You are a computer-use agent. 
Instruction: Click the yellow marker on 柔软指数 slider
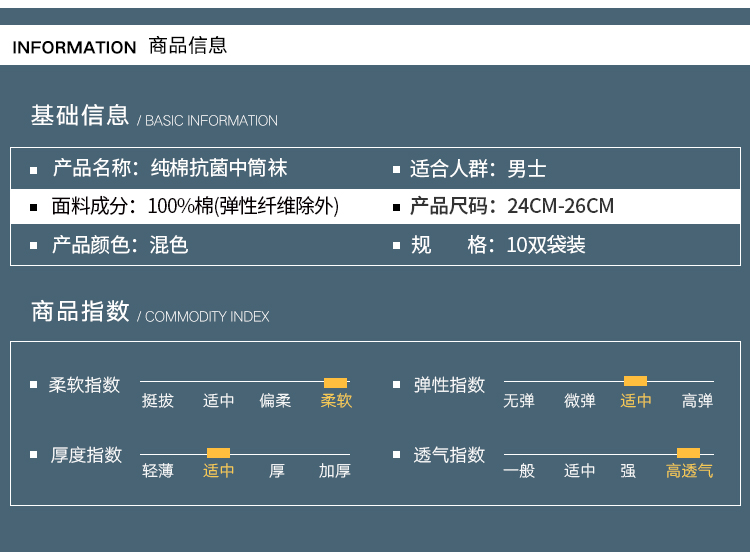click(335, 382)
